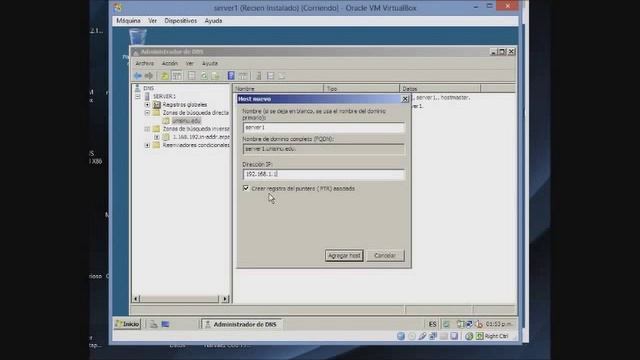Expand 1.168.192.in-addr.arpa zone node
The image size is (640, 360).
[157, 137]
